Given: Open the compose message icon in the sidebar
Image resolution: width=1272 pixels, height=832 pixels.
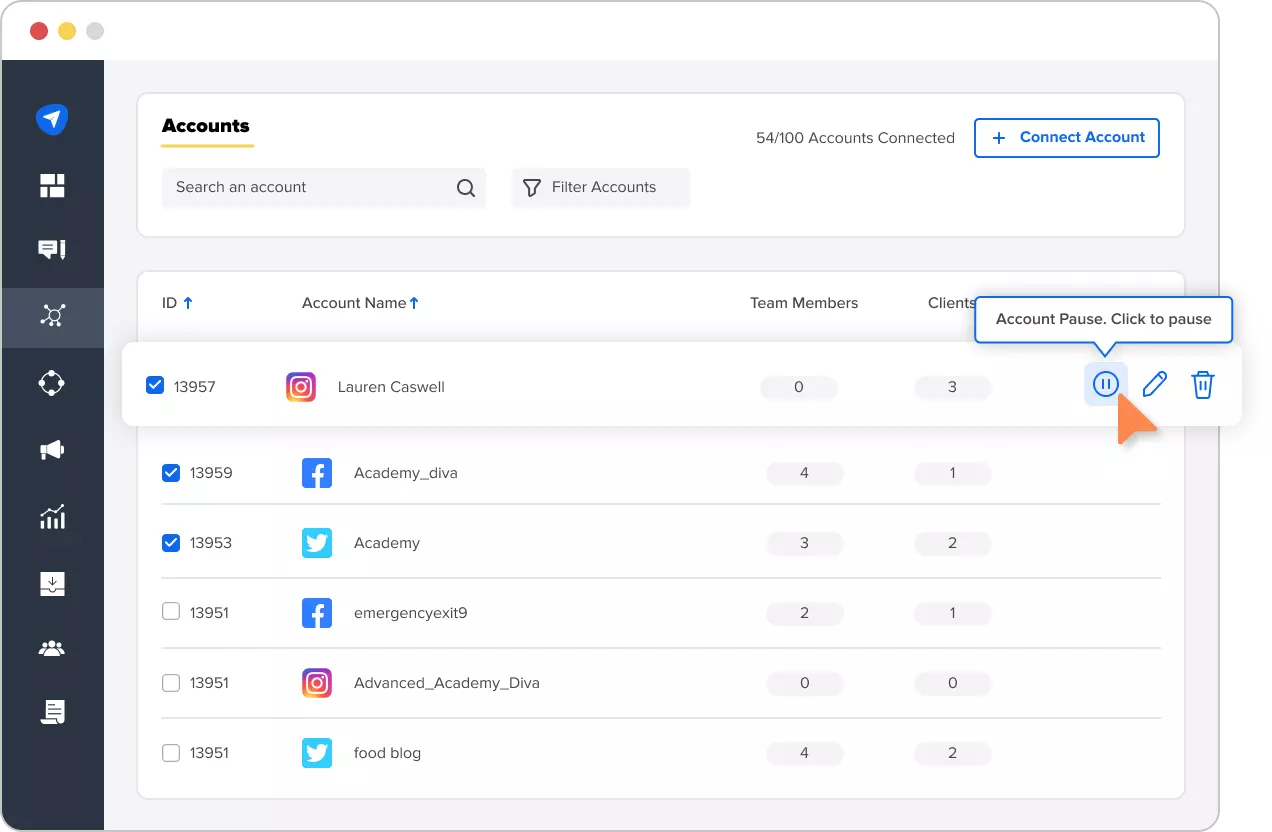Looking at the screenshot, I should [x=52, y=250].
